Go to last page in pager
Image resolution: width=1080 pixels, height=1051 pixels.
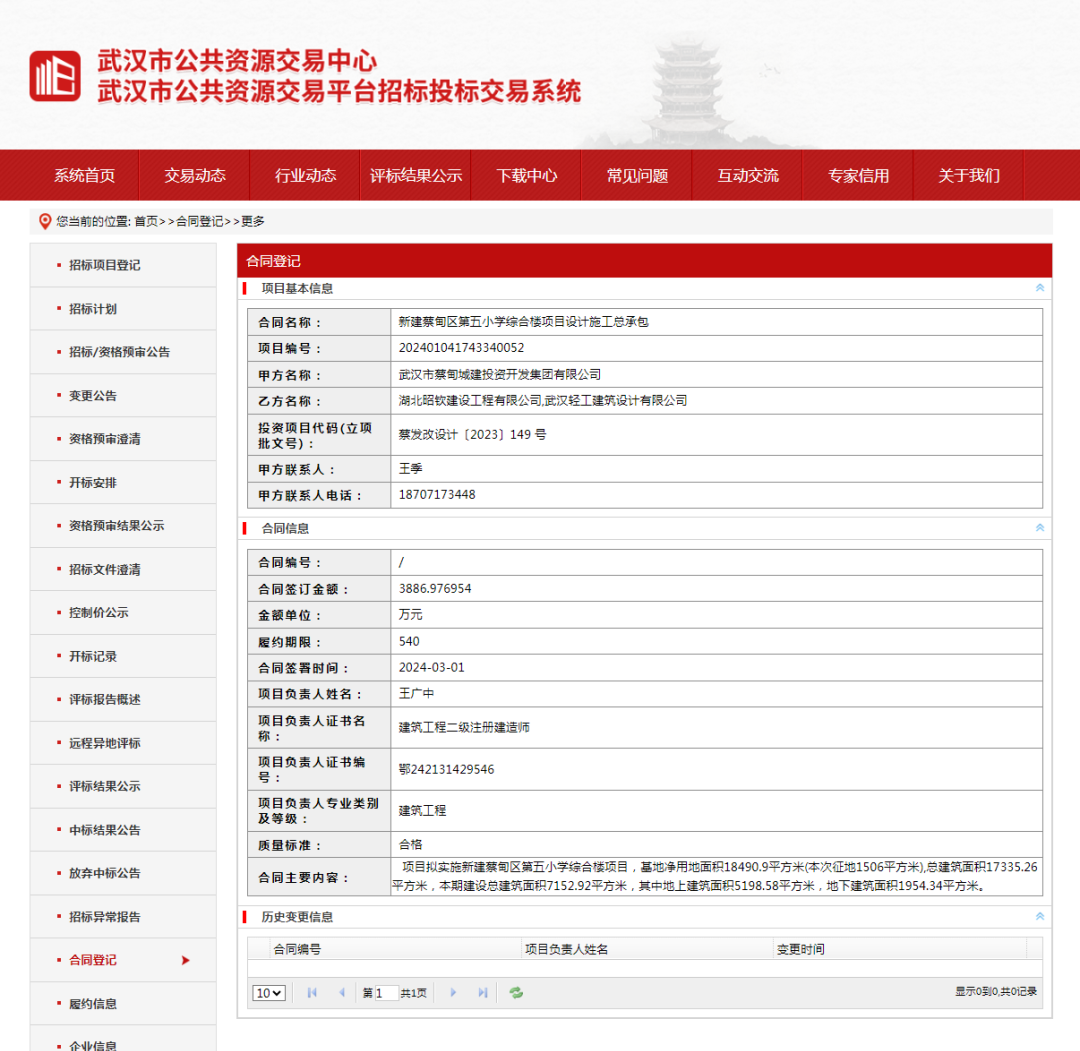(483, 992)
